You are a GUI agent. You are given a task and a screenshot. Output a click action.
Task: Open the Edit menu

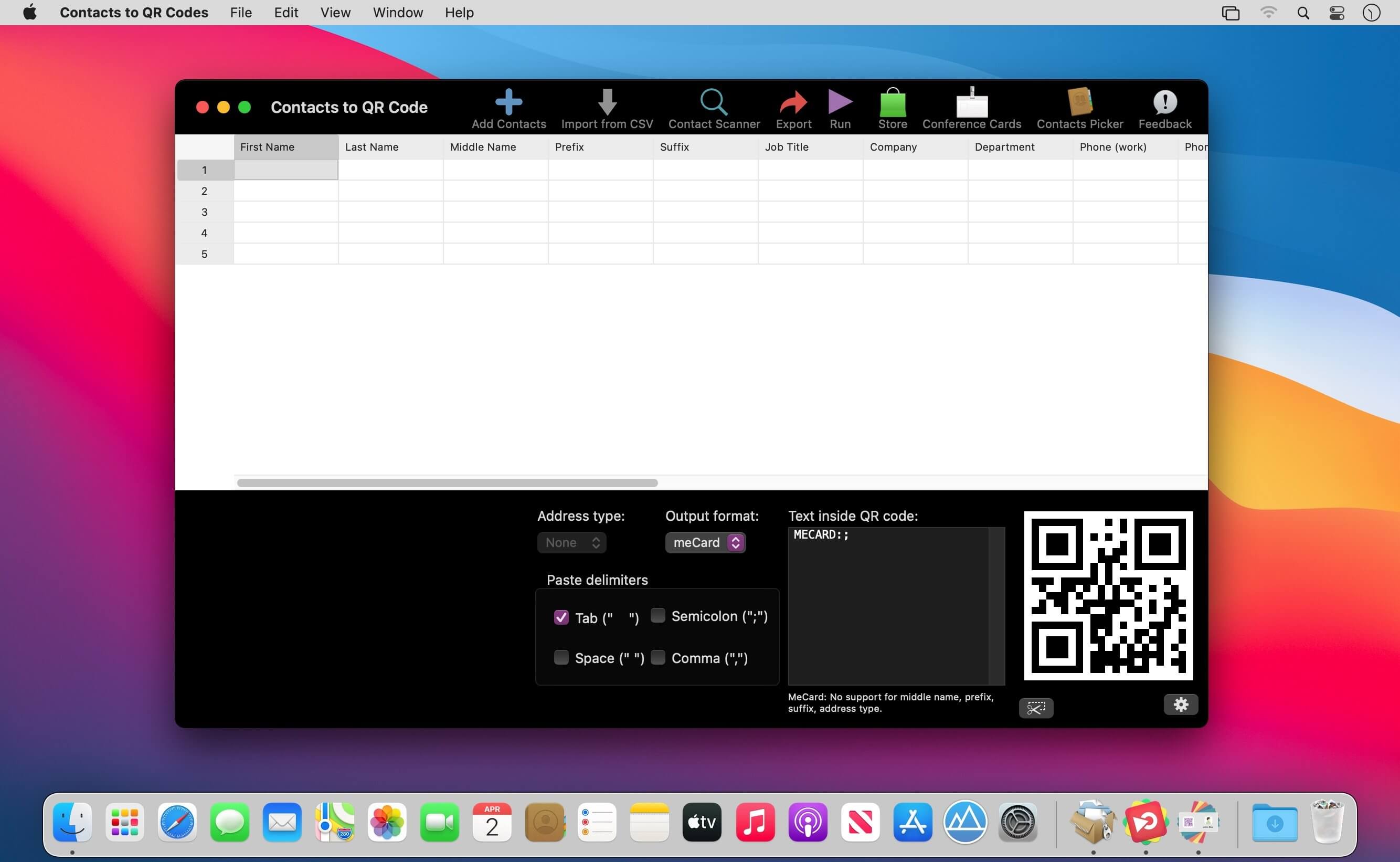click(x=286, y=13)
